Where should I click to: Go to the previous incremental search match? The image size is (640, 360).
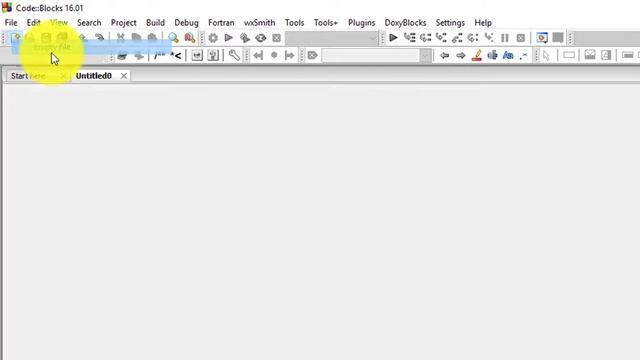point(444,55)
